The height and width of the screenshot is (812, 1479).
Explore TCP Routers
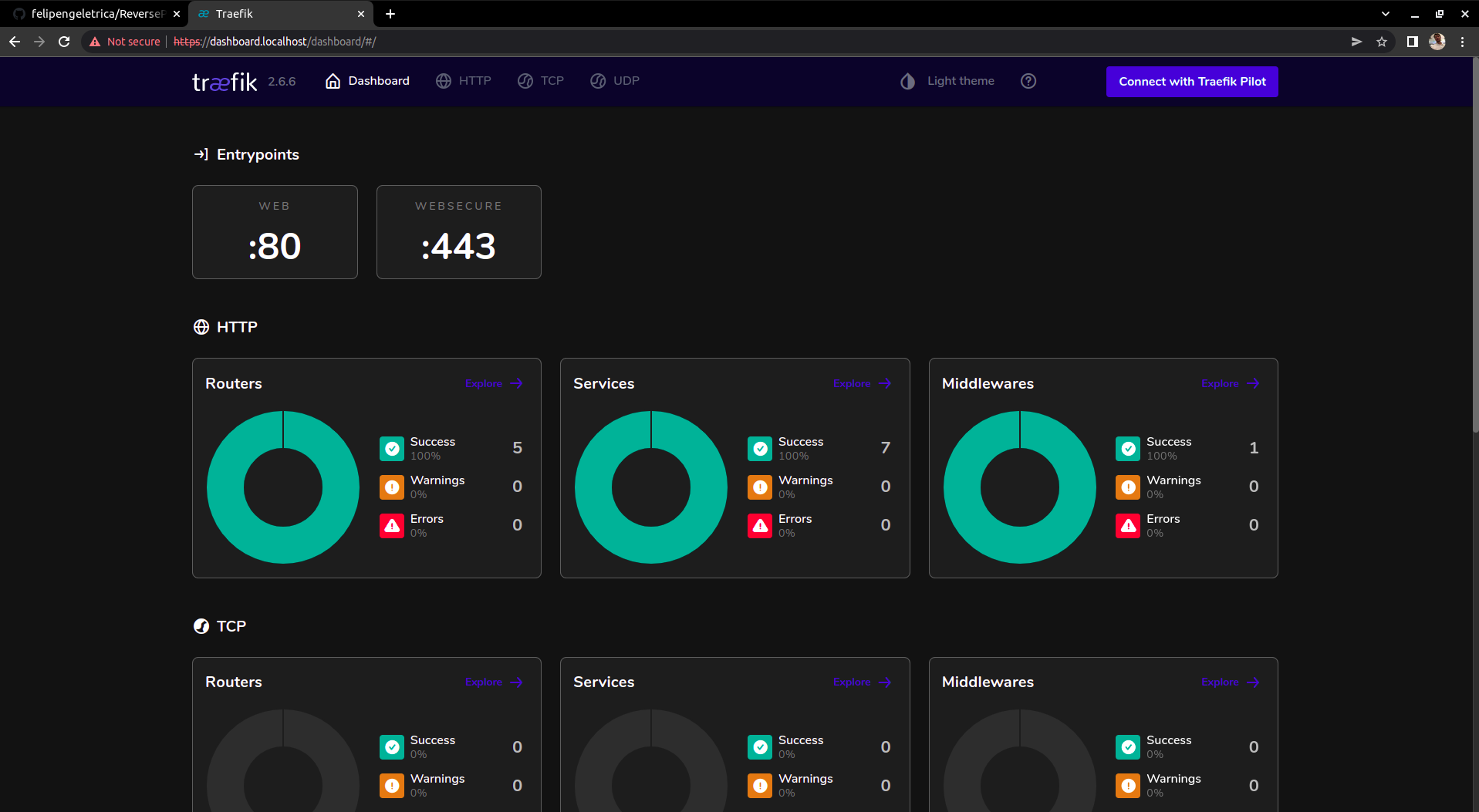[494, 682]
